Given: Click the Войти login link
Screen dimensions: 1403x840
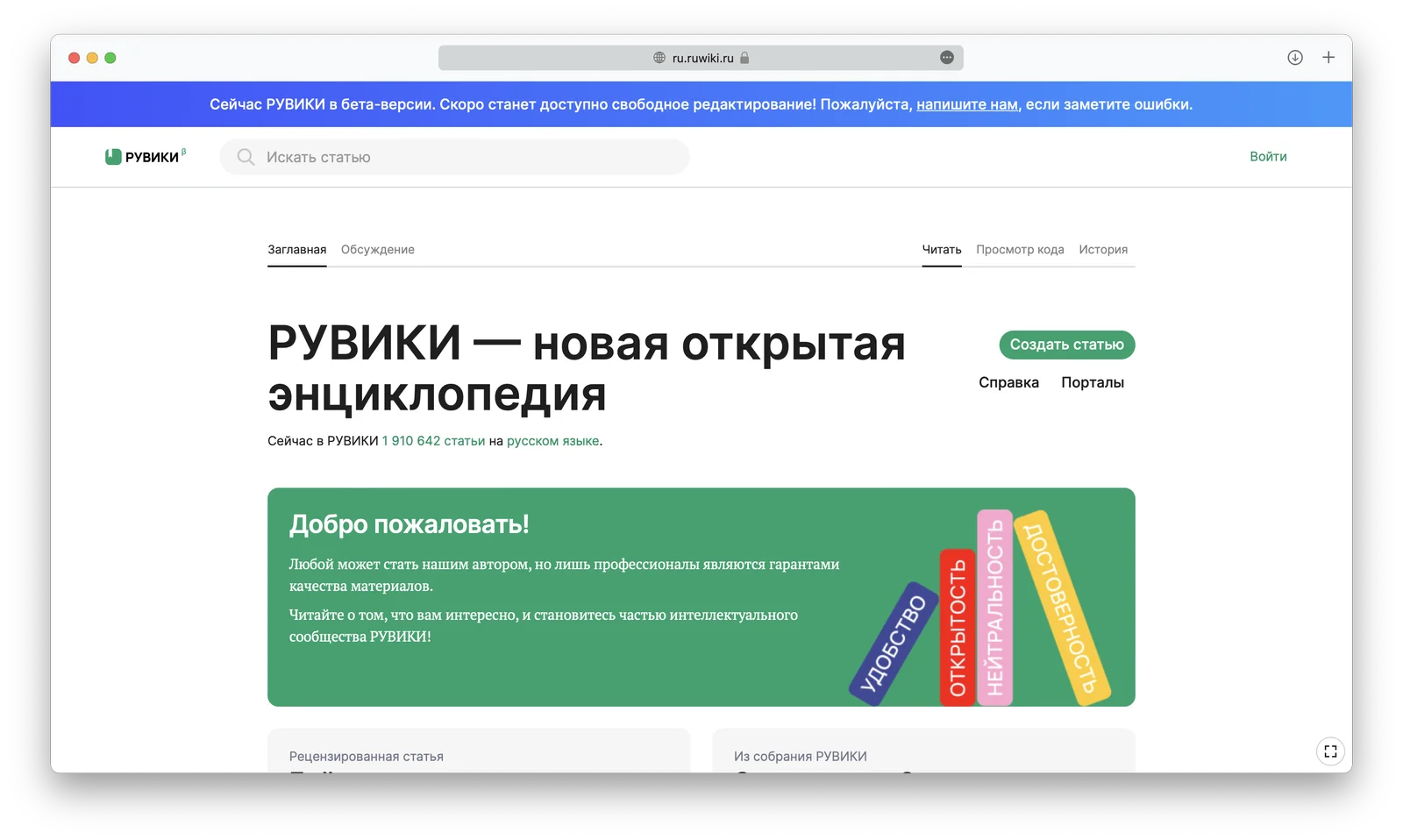Looking at the screenshot, I should coord(1268,157).
